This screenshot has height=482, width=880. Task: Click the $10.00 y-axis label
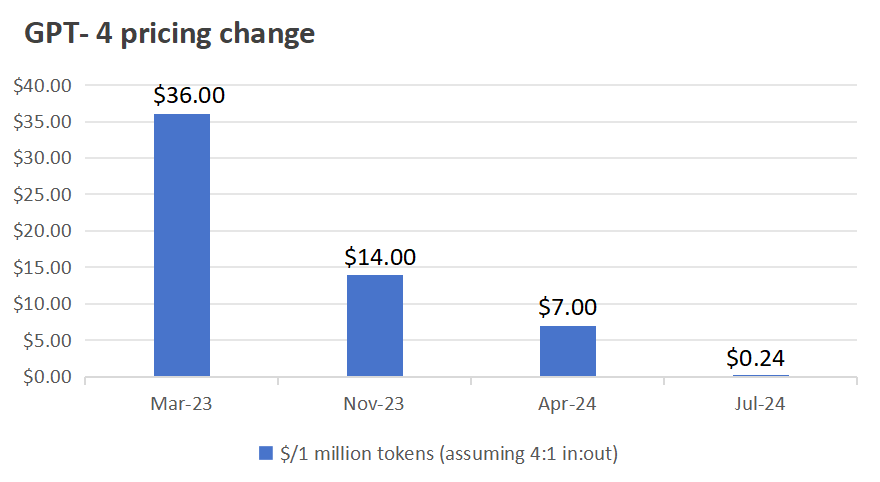click(43, 304)
